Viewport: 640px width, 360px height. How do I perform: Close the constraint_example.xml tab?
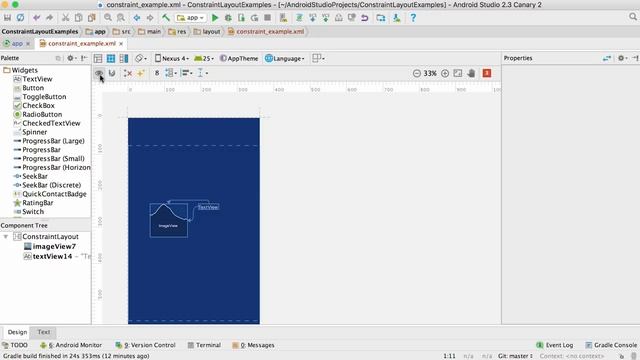click(121, 44)
